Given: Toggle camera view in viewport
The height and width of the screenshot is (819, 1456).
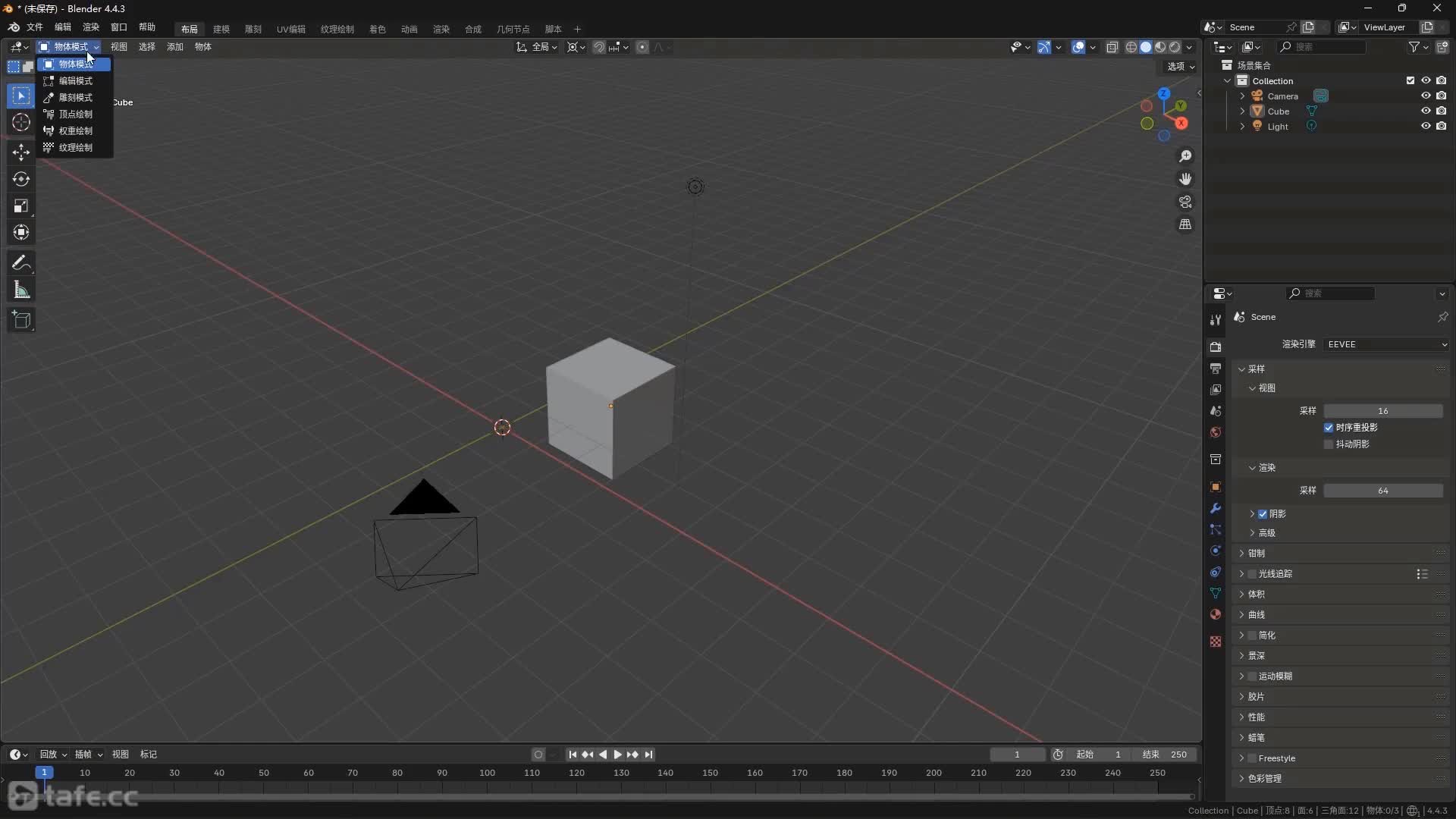Looking at the screenshot, I should [1185, 202].
